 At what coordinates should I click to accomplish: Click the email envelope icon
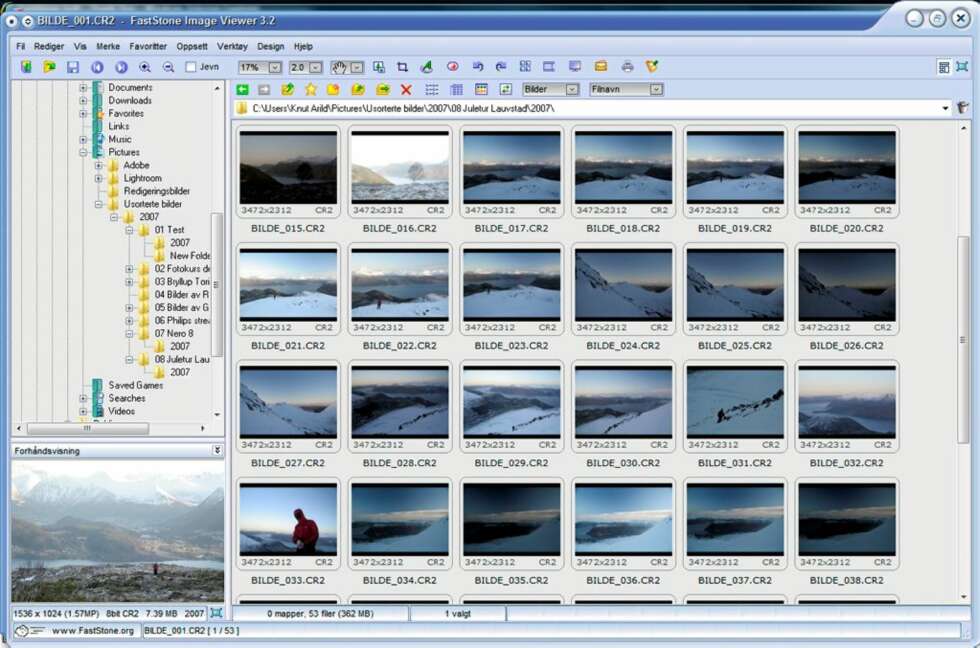601,67
